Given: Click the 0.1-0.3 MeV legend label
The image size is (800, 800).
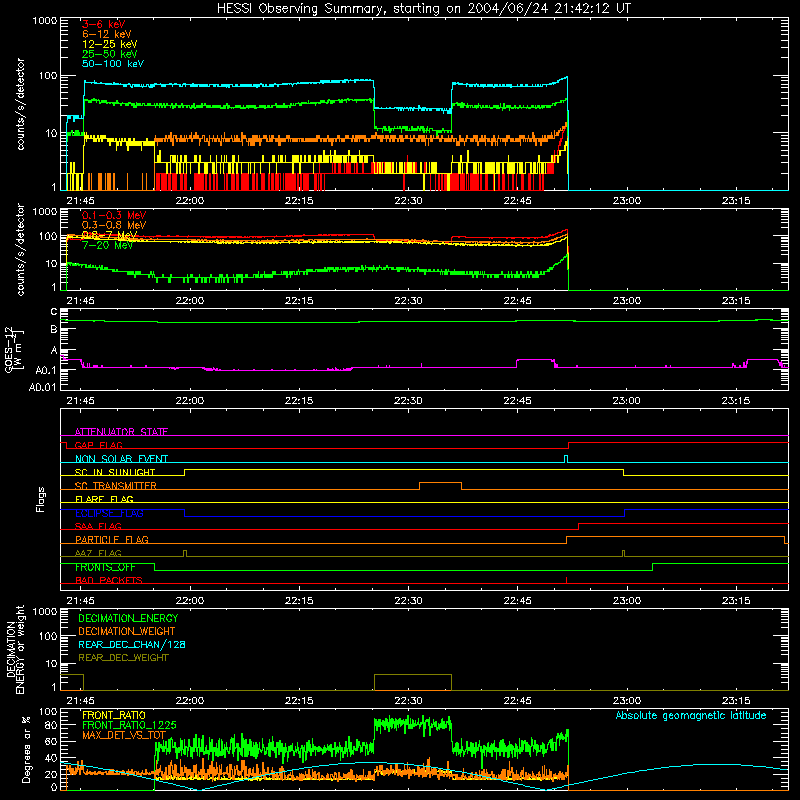Looking at the screenshot, I should (x=114, y=215).
